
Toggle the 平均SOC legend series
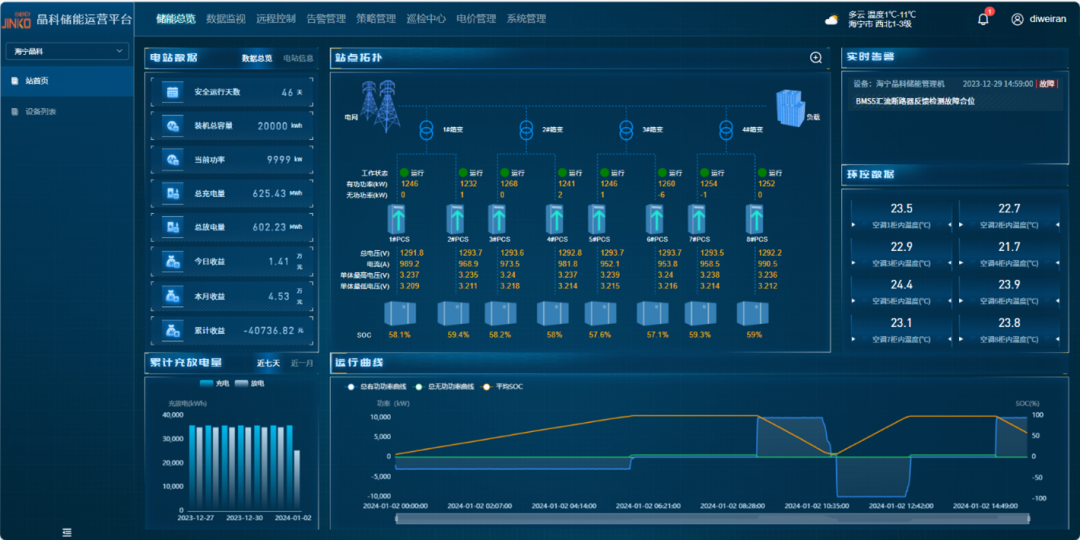(x=503, y=386)
